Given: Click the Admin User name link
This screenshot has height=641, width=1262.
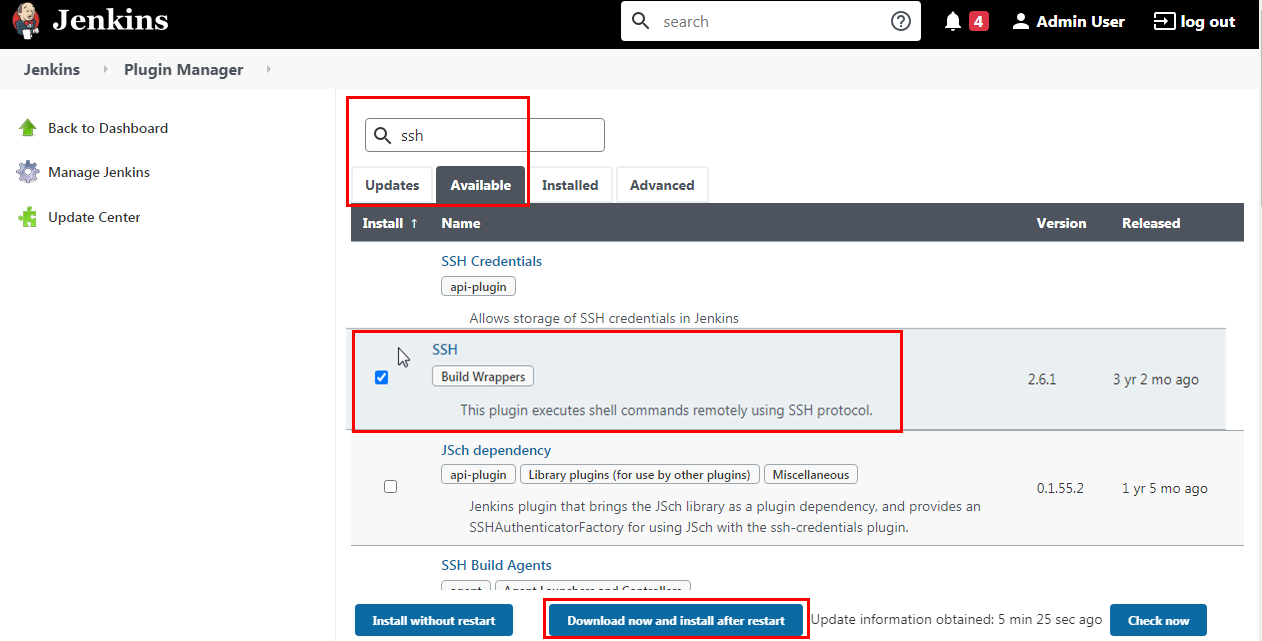Looking at the screenshot, I should (x=1080, y=21).
